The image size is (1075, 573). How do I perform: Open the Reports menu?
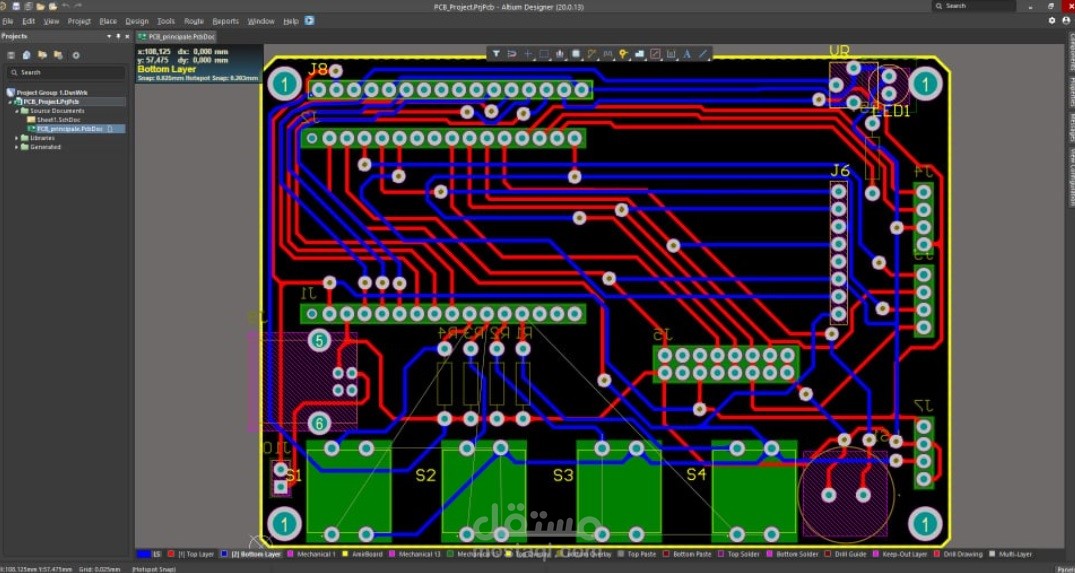click(x=226, y=21)
